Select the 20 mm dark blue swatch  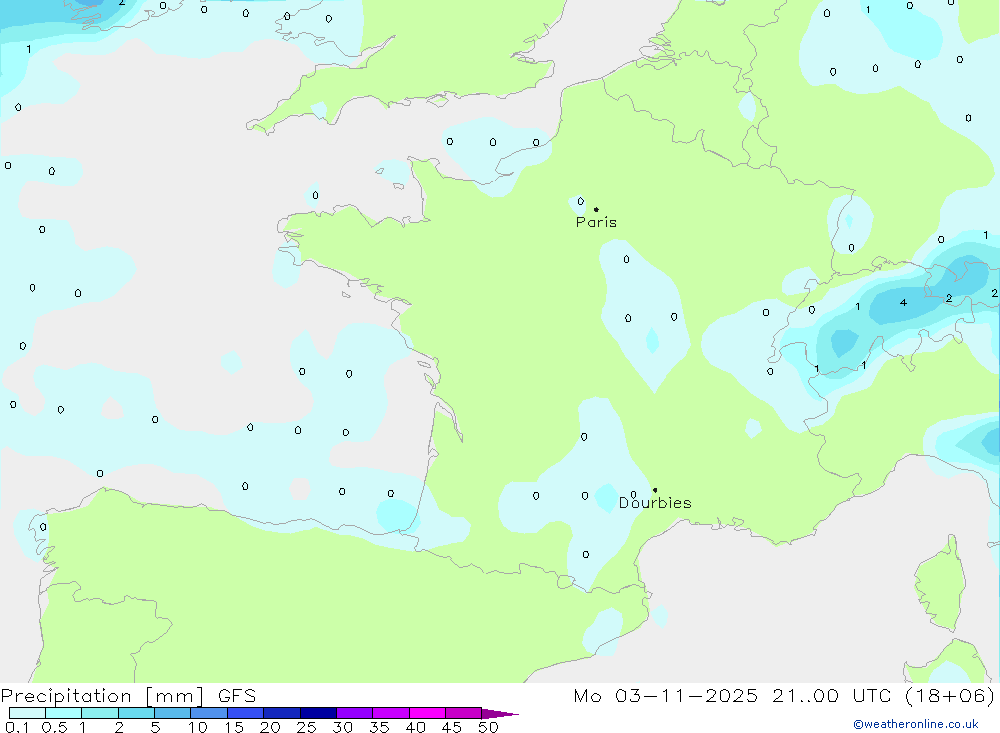point(281,713)
